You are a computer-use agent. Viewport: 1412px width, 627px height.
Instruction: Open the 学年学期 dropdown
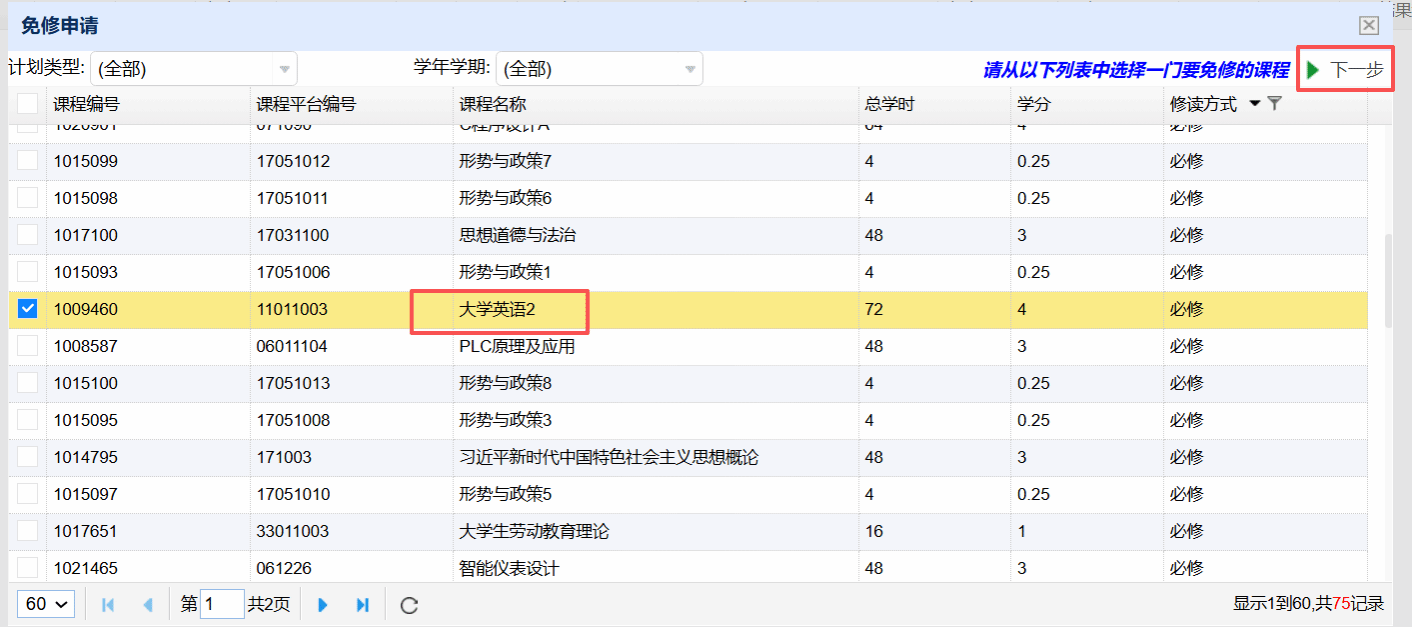599,69
